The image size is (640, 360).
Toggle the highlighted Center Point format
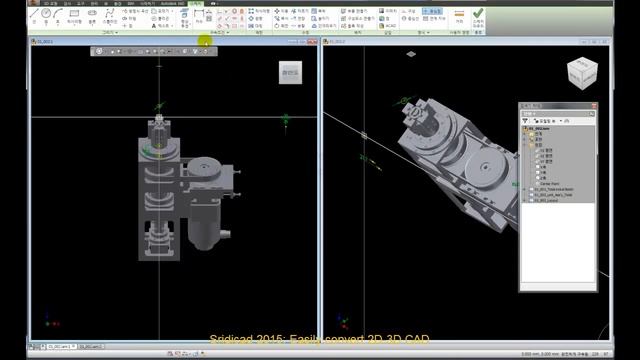[x=432, y=11]
